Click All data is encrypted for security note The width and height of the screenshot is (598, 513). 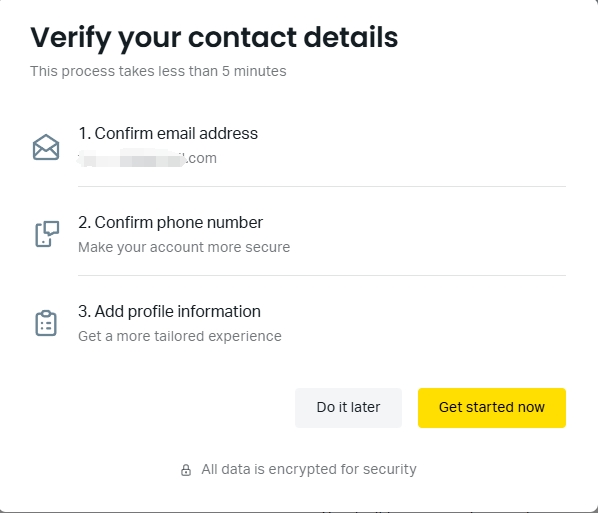309,470
